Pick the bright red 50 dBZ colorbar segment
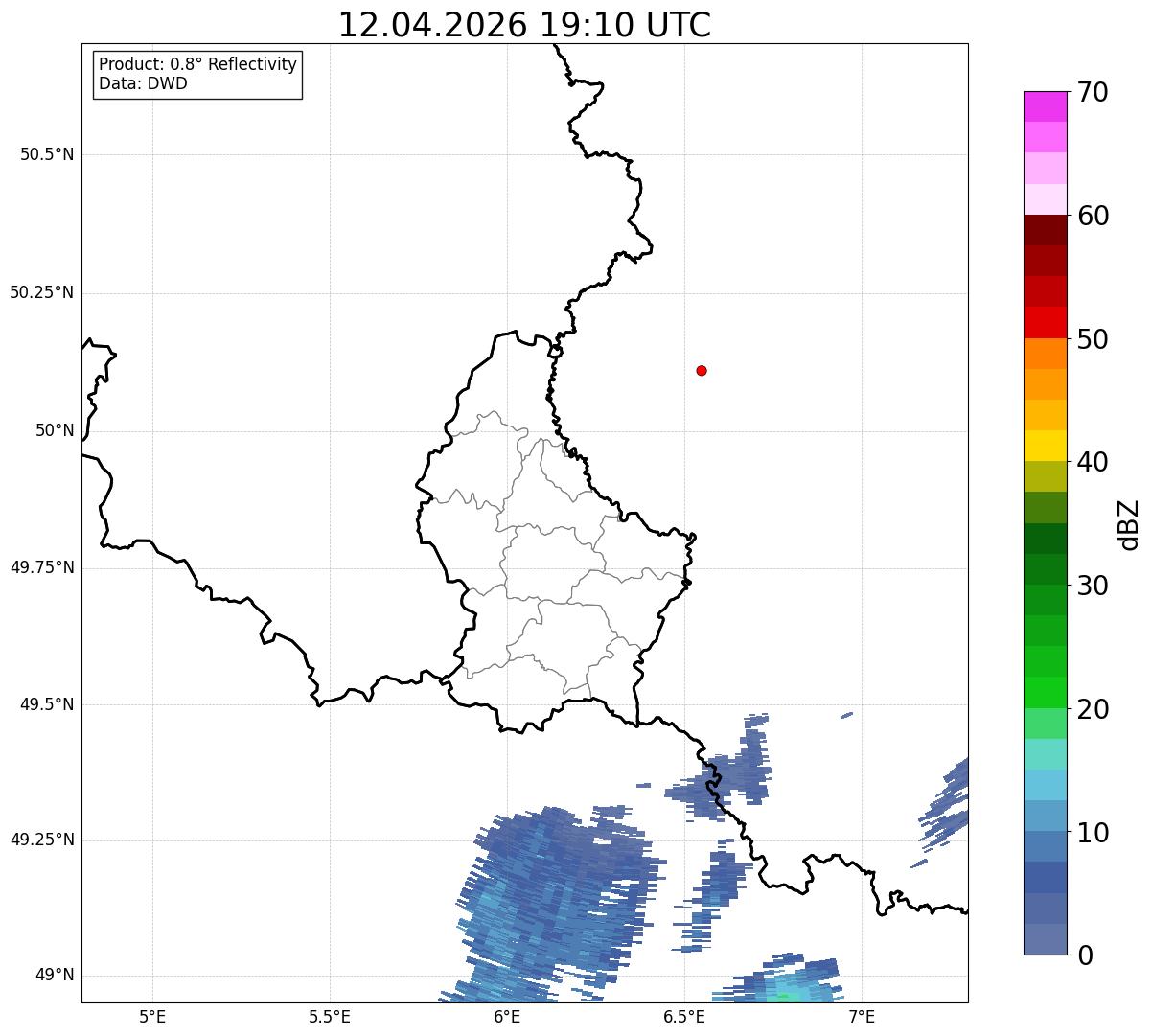Image resolution: width=1152 pixels, height=1036 pixels. [1045, 322]
